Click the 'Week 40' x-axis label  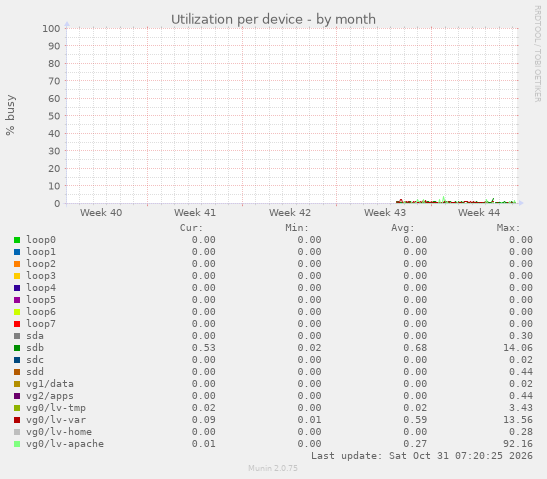tap(101, 213)
